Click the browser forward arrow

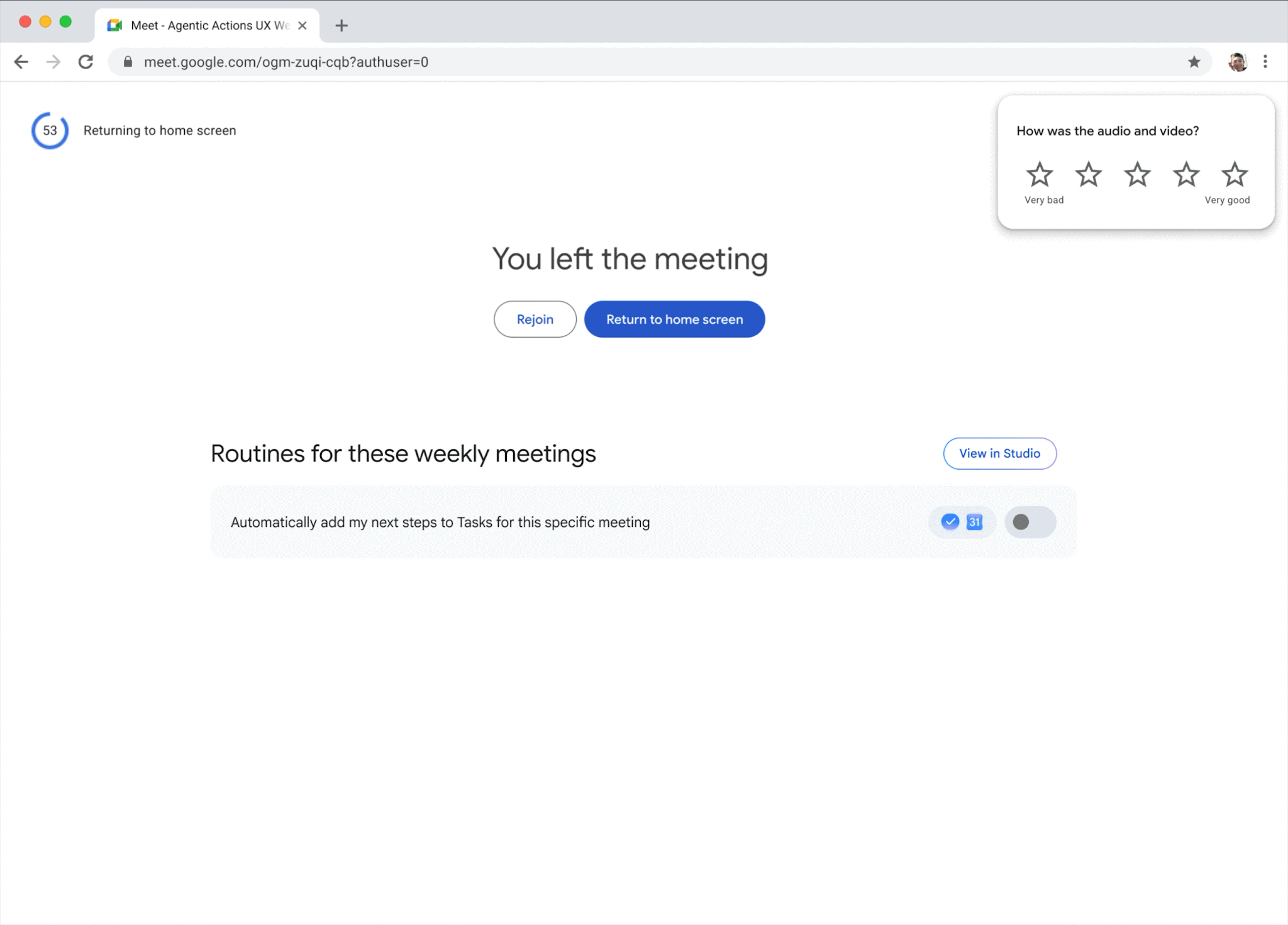coord(53,62)
